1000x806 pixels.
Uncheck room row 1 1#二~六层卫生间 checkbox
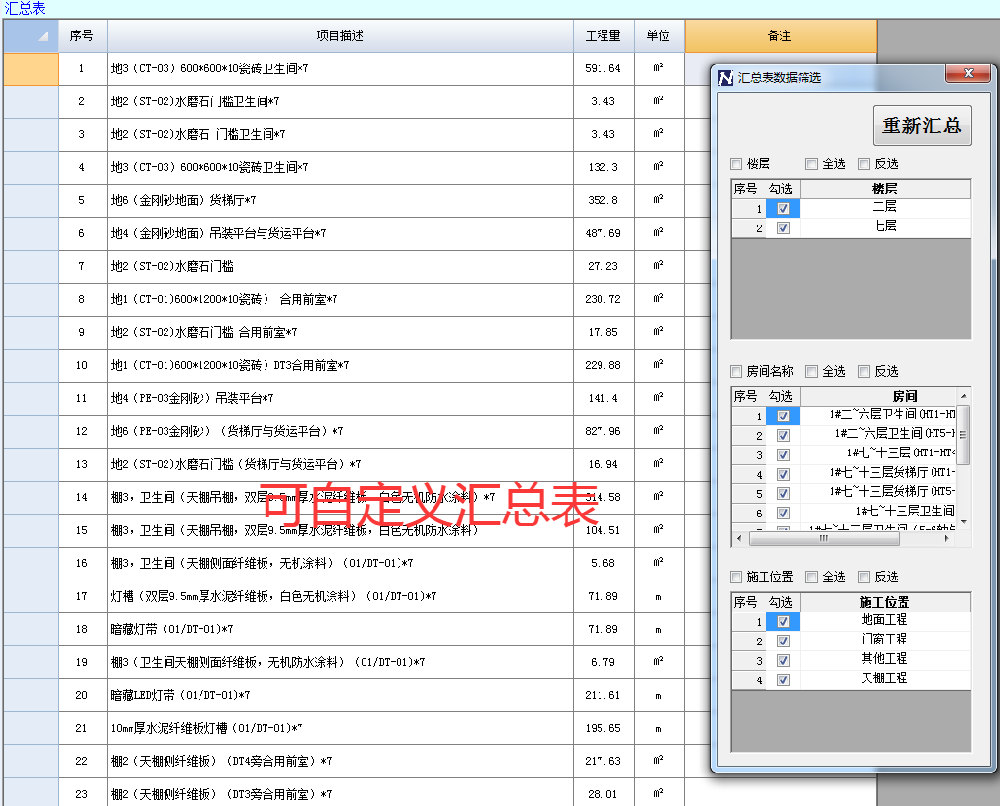point(783,416)
